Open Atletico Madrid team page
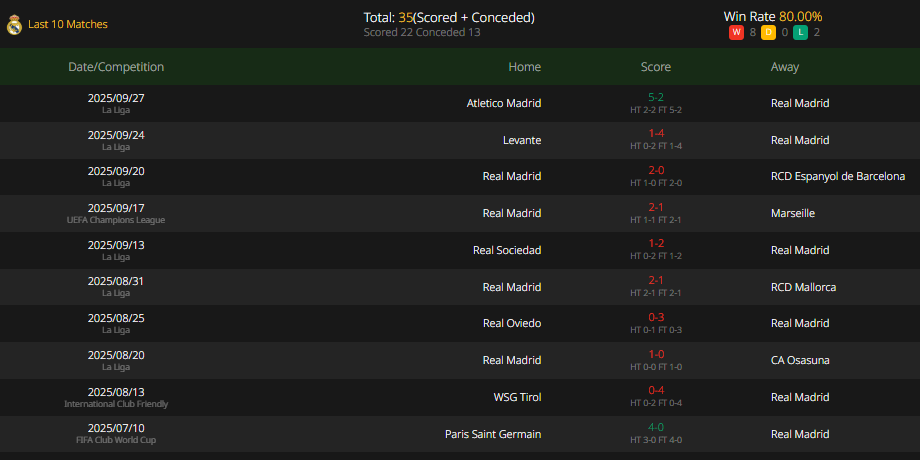This screenshot has height=460, width=920. pyautogui.click(x=503, y=103)
